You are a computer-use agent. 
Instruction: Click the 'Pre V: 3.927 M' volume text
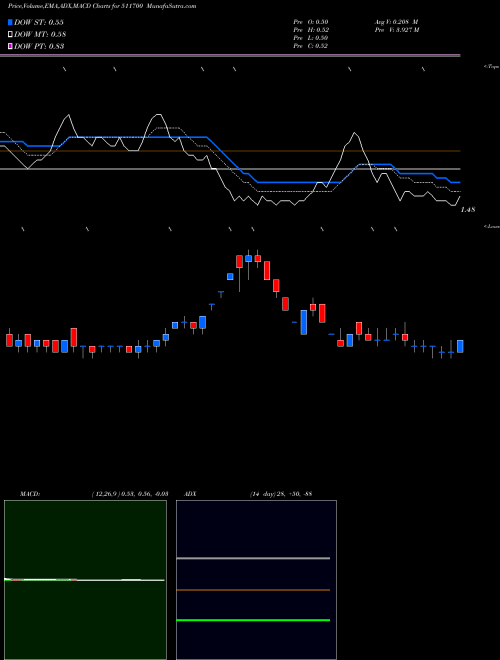pos(397,30)
